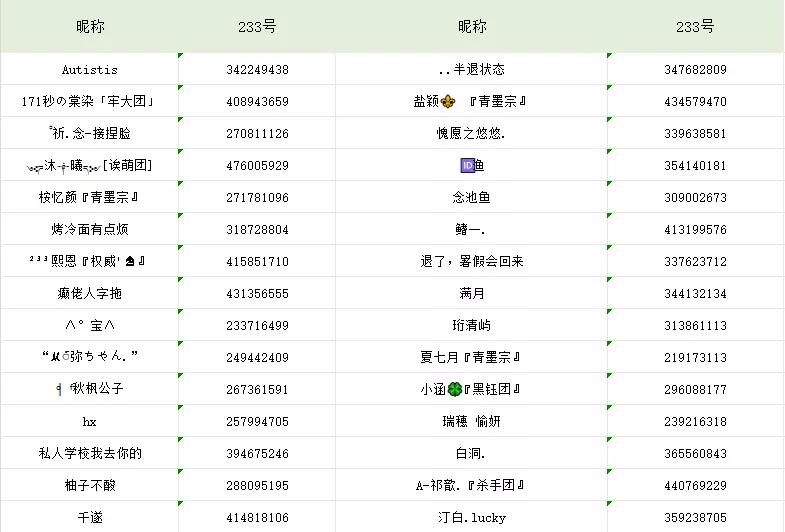Click the fleur-de-lis emoji in 盐颖 cell
Viewport: 785px width, 532px height.
447,102
